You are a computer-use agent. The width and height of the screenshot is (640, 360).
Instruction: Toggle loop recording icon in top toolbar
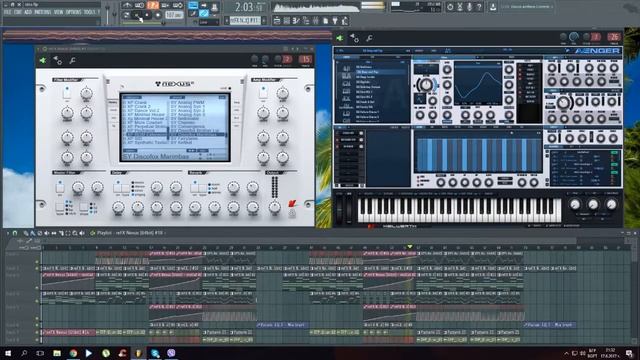(x=178, y=5)
